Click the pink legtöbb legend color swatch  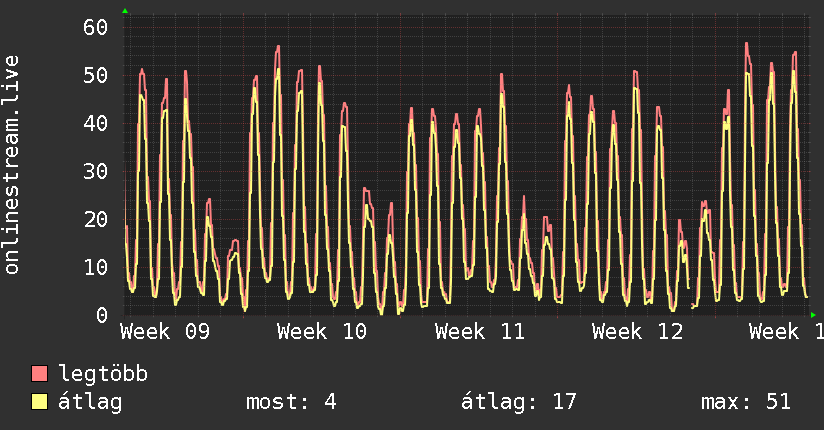pos(39,373)
